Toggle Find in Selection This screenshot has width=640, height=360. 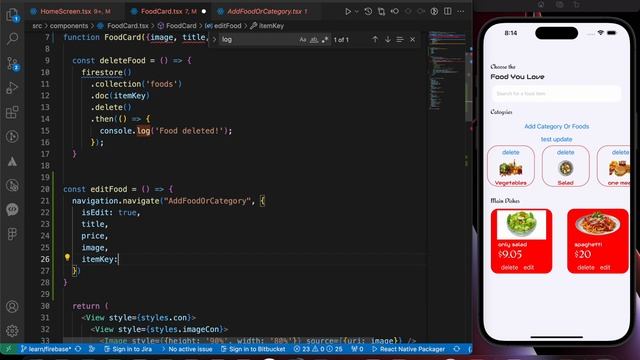tap(400, 40)
